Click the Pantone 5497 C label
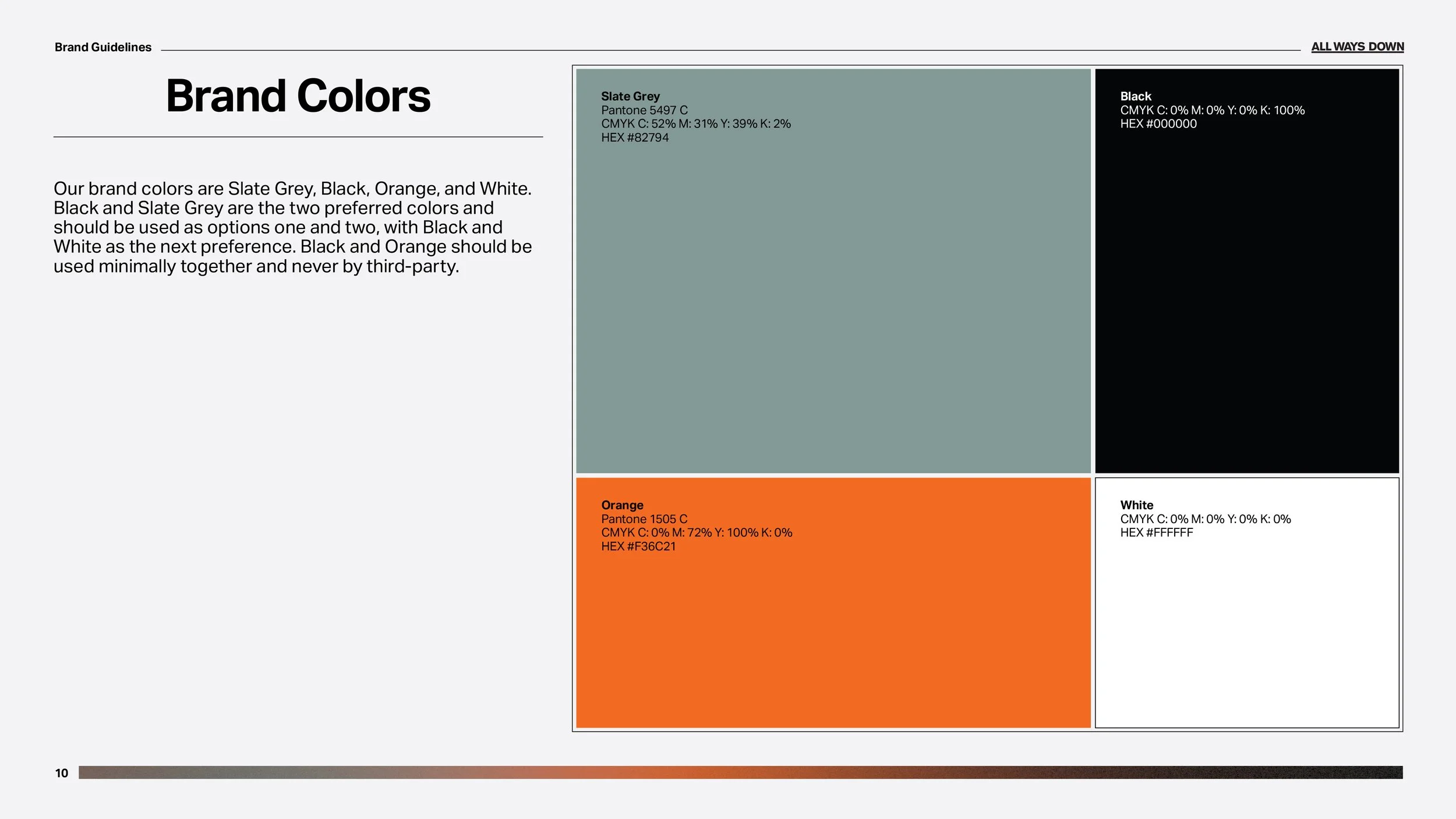Viewport: 1456px width, 819px height. [644, 110]
